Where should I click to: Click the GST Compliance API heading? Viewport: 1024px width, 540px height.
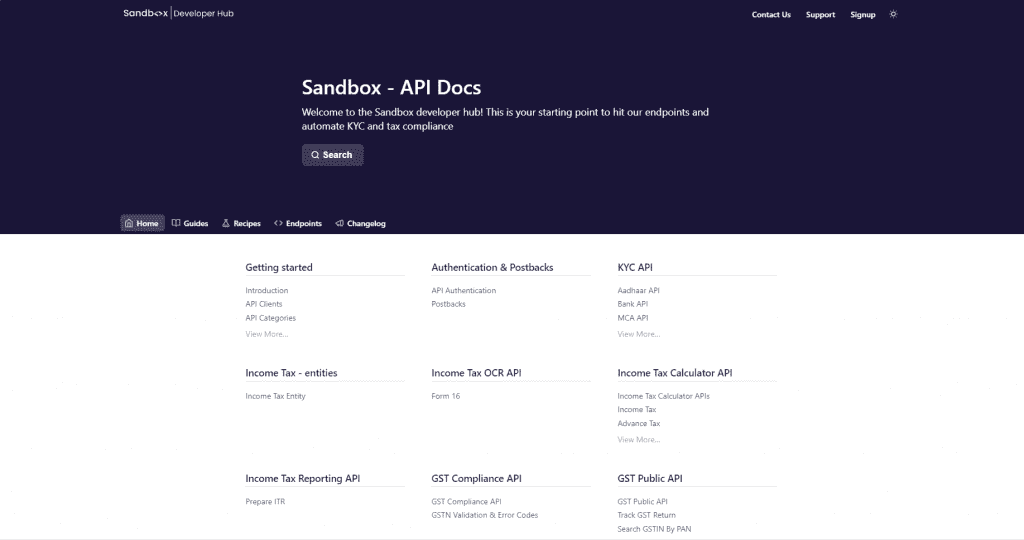coord(476,479)
